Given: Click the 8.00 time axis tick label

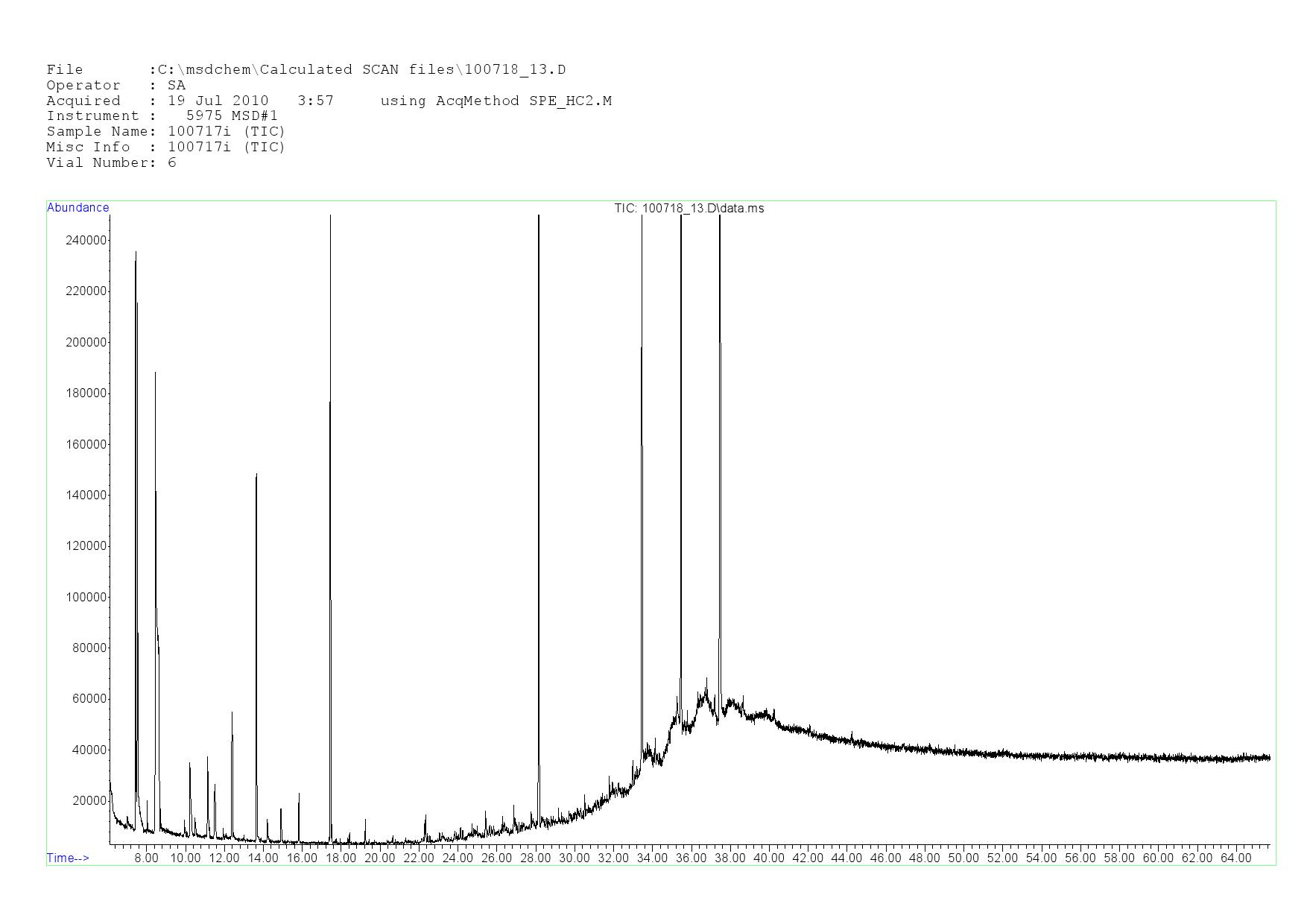Looking at the screenshot, I should pos(146,858).
